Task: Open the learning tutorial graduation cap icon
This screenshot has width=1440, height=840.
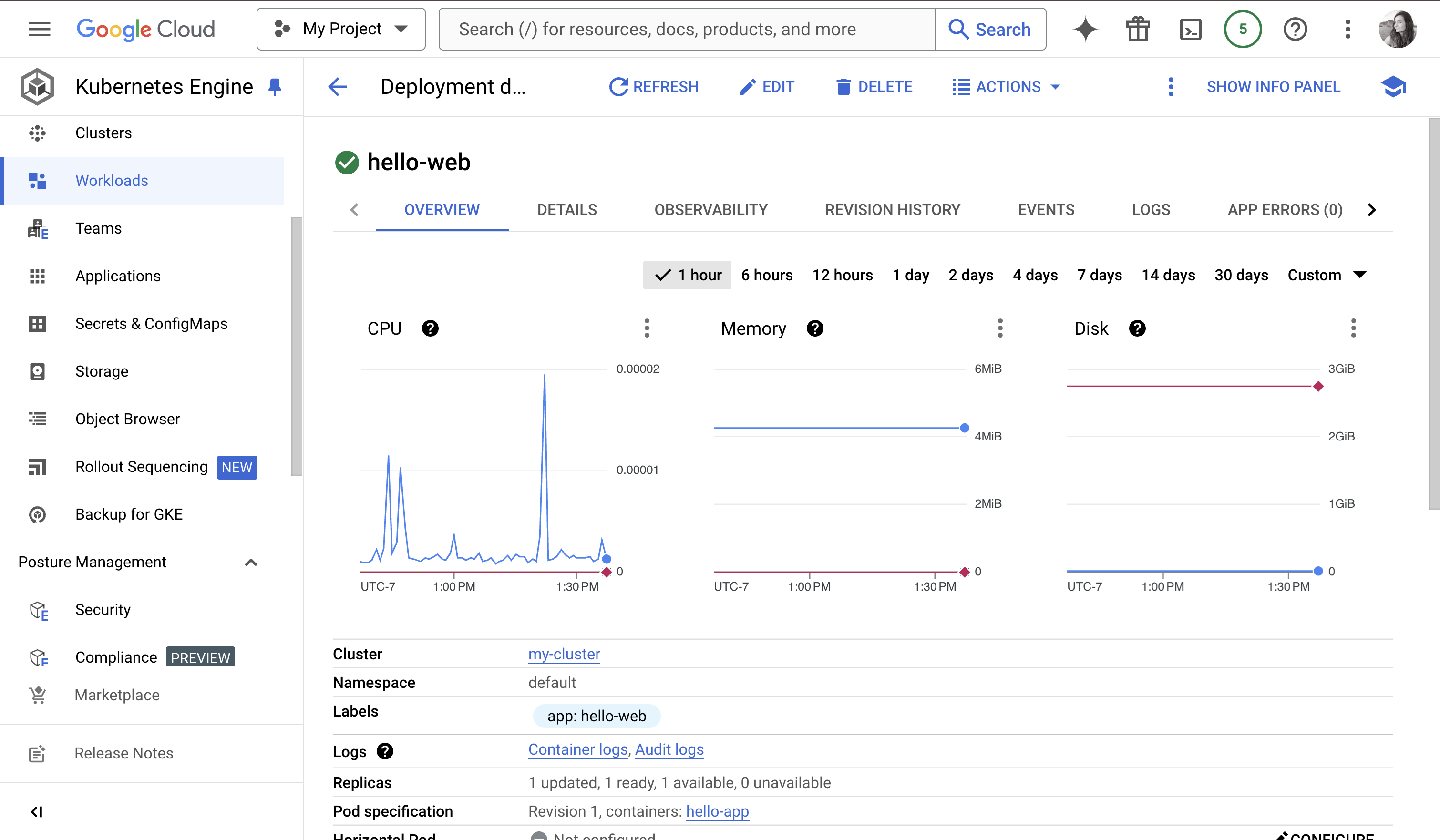Action: click(x=1393, y=87)
